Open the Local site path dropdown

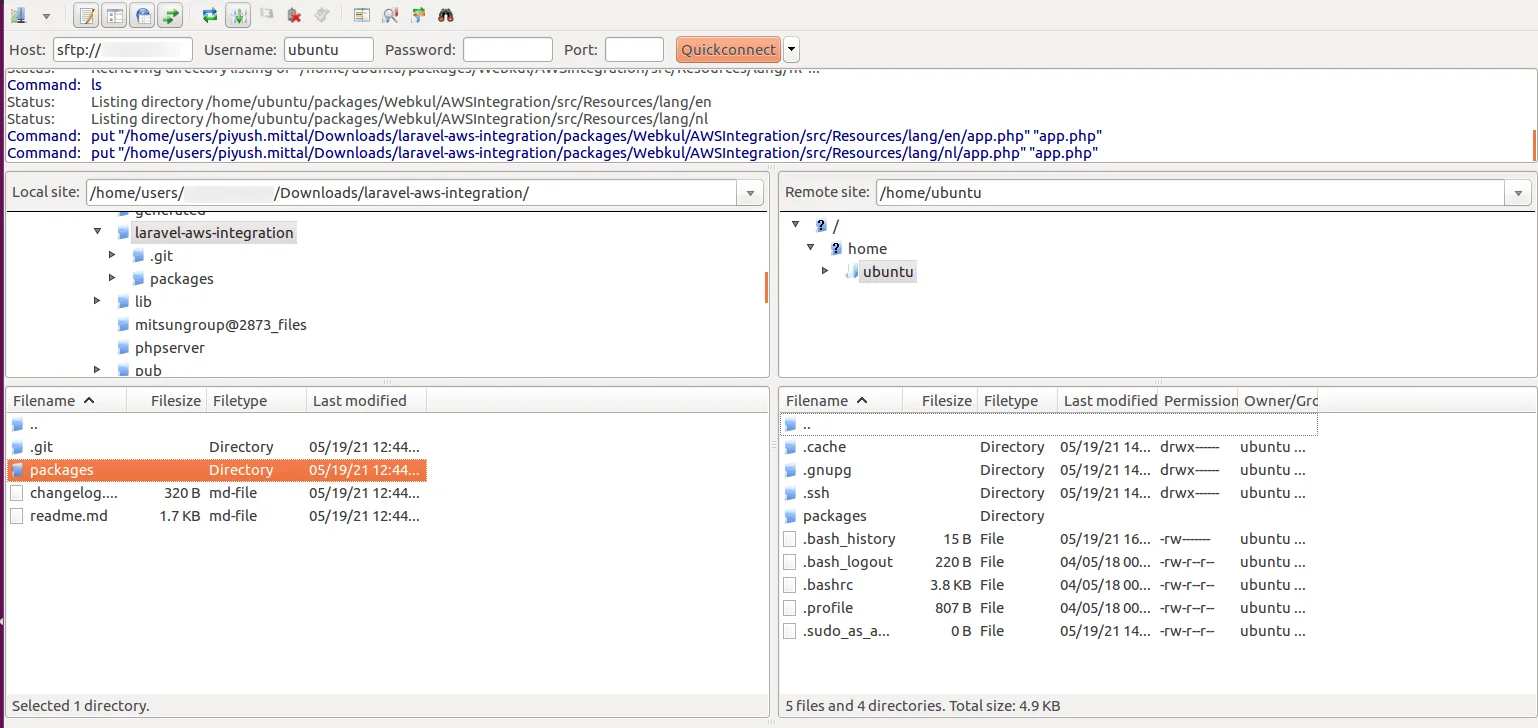pyautogui.click(x=750, y=193)
